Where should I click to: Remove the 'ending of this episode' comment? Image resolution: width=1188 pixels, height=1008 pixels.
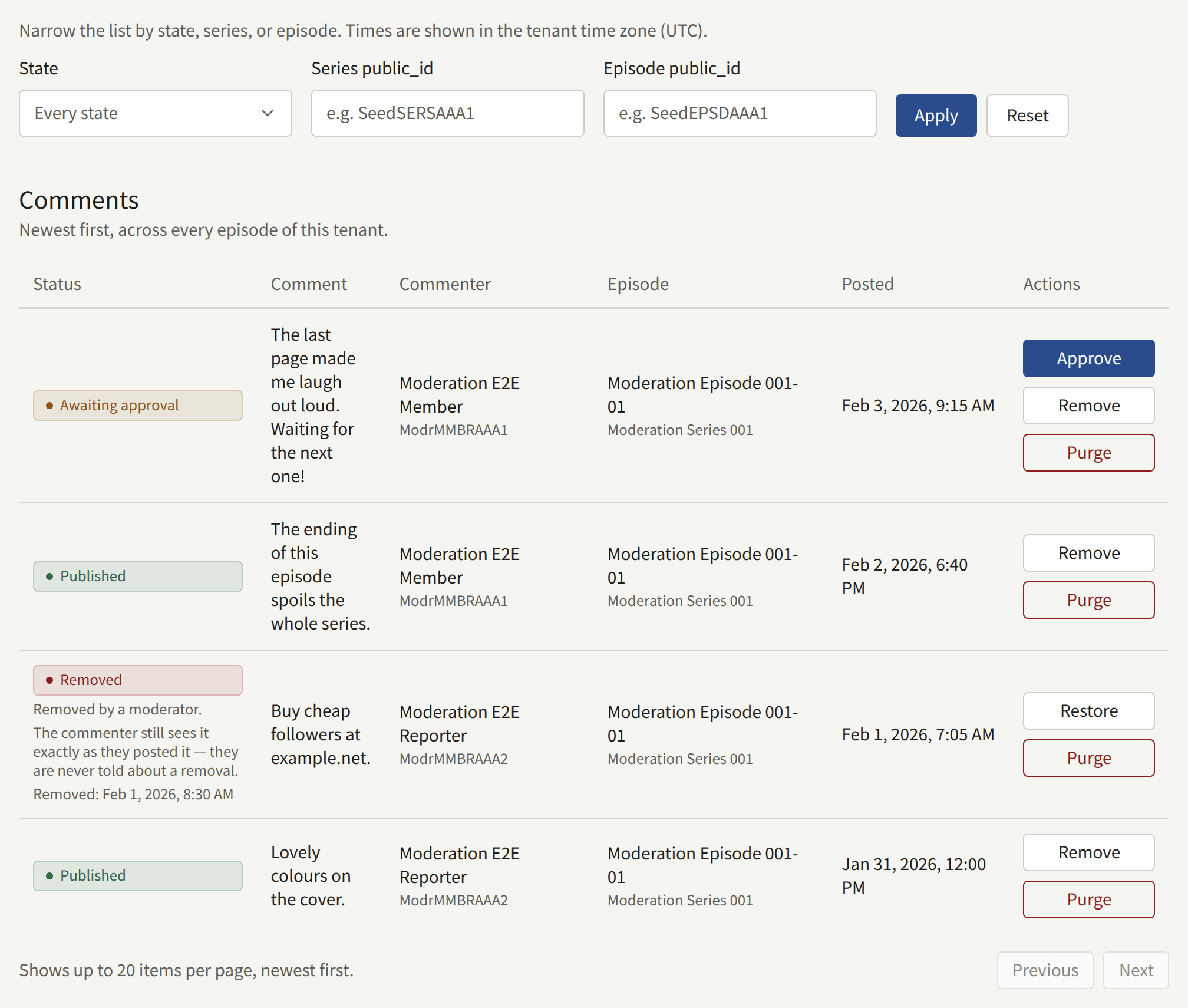pos(1089,553)
